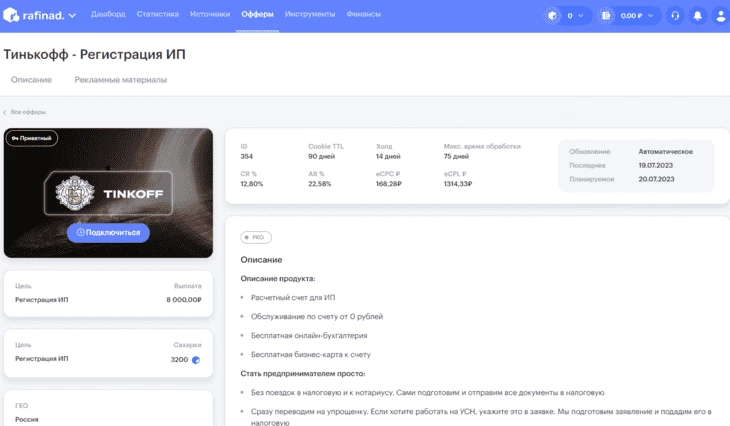Screen dimensions: 730x426
Task: Click bullet Обслуживание по счету от 0 рублей
Action: [x=317, y=317]
